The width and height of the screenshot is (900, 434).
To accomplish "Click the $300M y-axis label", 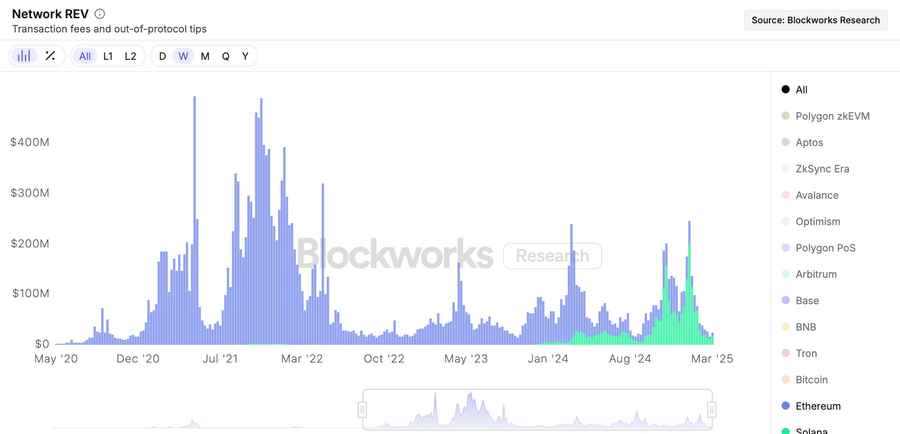I will 30,192.
